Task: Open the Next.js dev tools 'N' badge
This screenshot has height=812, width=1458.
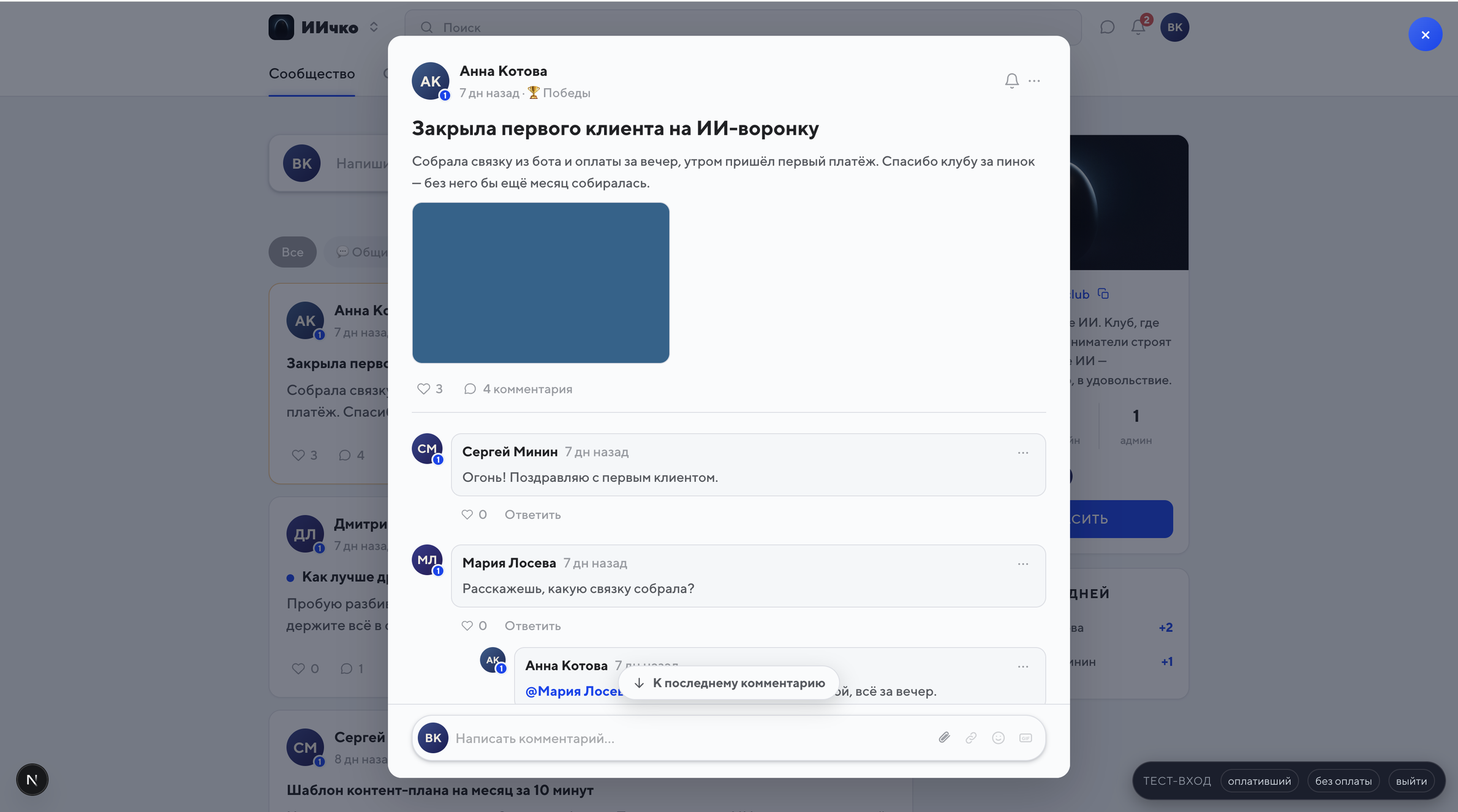Action: coord(32,780)
